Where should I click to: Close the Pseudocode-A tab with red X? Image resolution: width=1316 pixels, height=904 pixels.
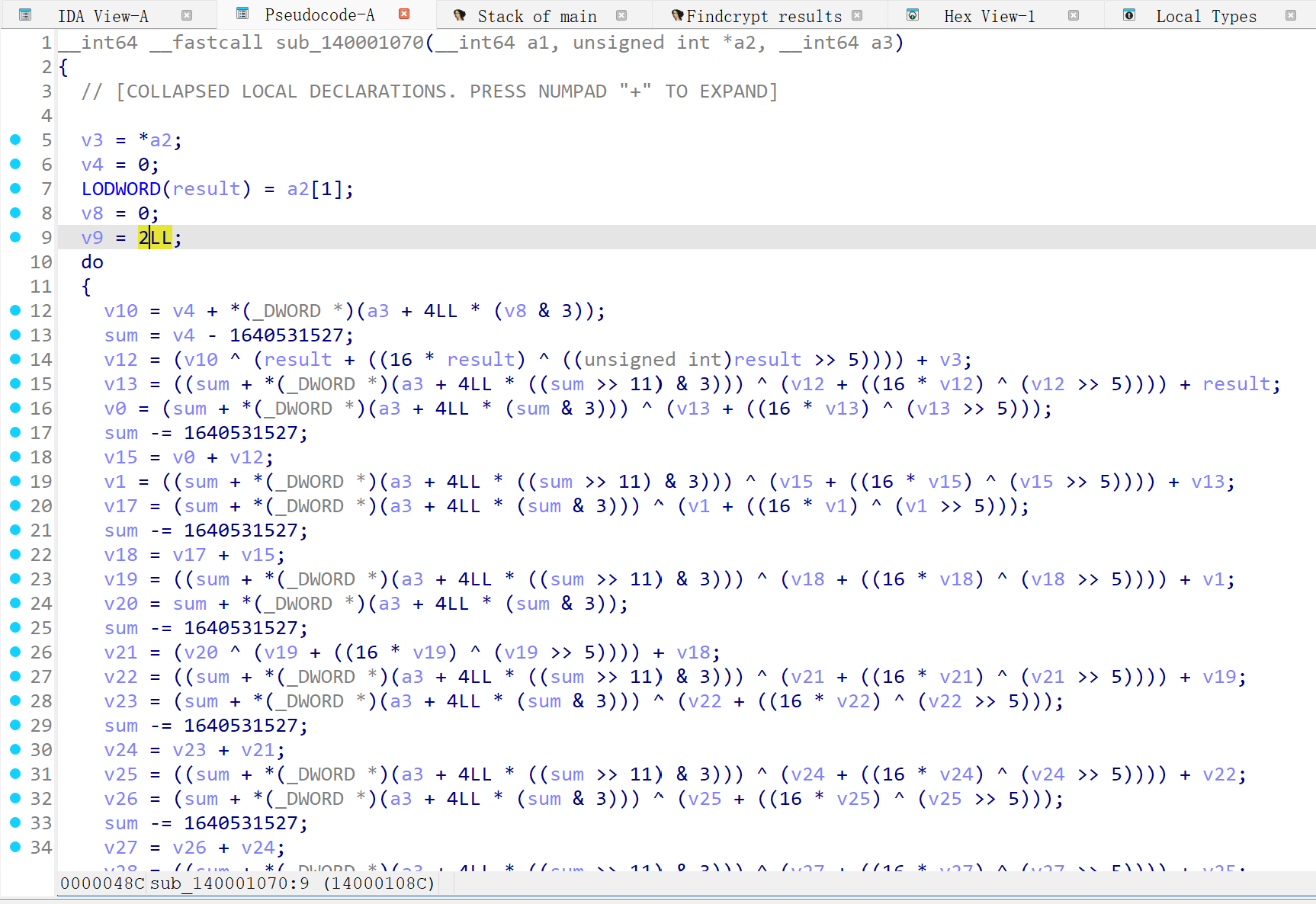404,14
